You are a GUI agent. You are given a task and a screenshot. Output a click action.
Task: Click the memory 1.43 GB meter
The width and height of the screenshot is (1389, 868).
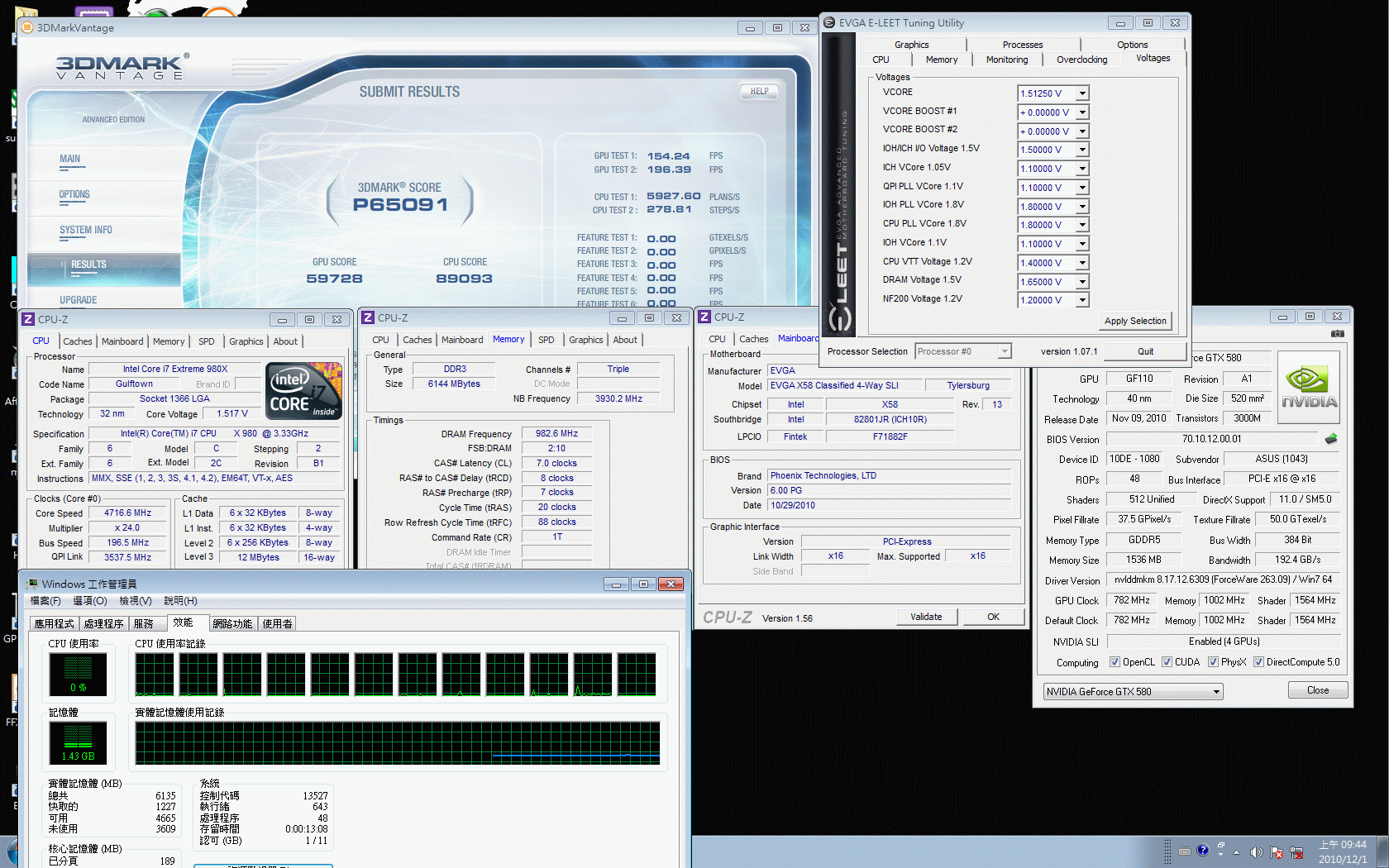pyautogui.click(x=78, y=742)
